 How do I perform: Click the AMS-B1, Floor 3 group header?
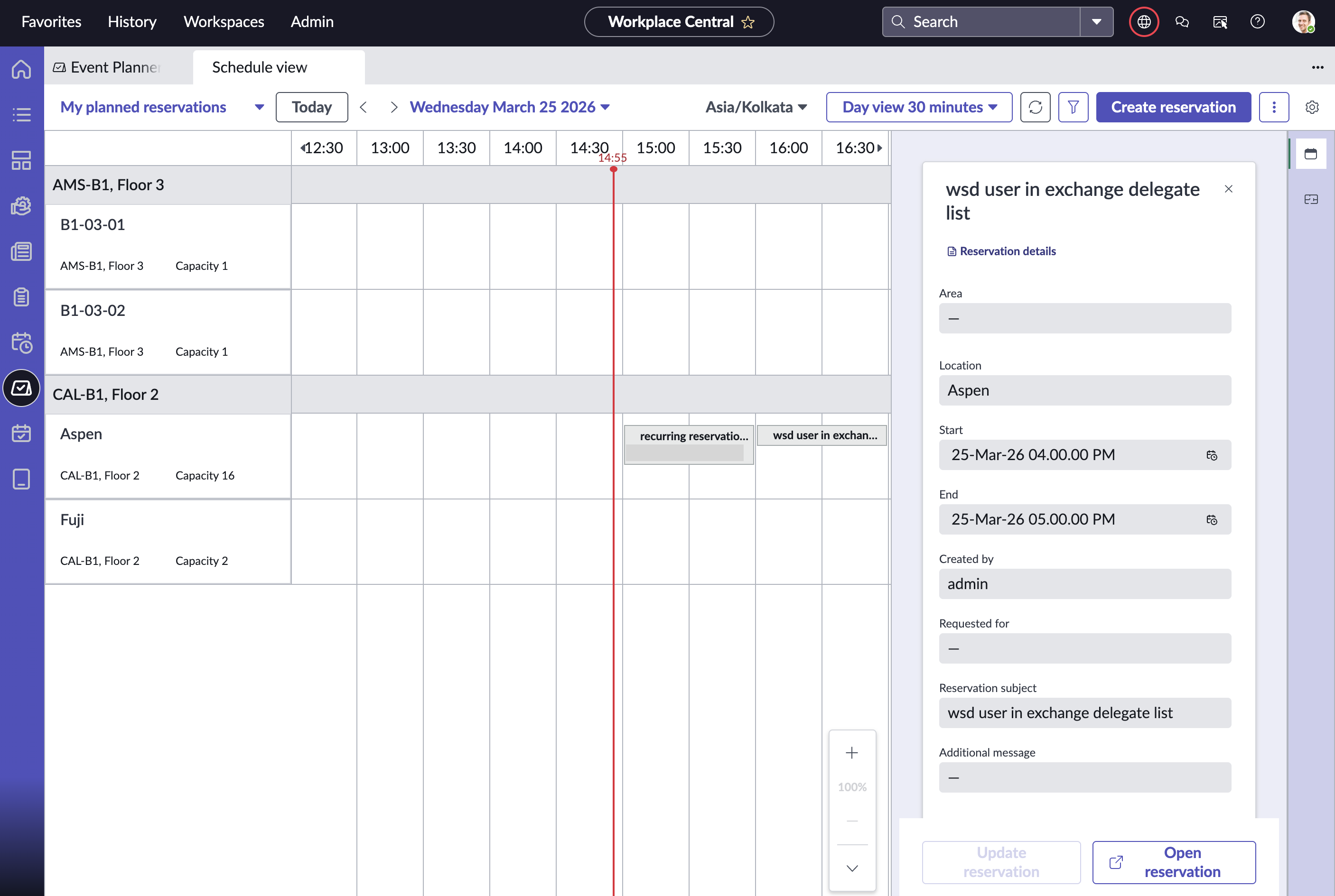(x=168, y=185)
